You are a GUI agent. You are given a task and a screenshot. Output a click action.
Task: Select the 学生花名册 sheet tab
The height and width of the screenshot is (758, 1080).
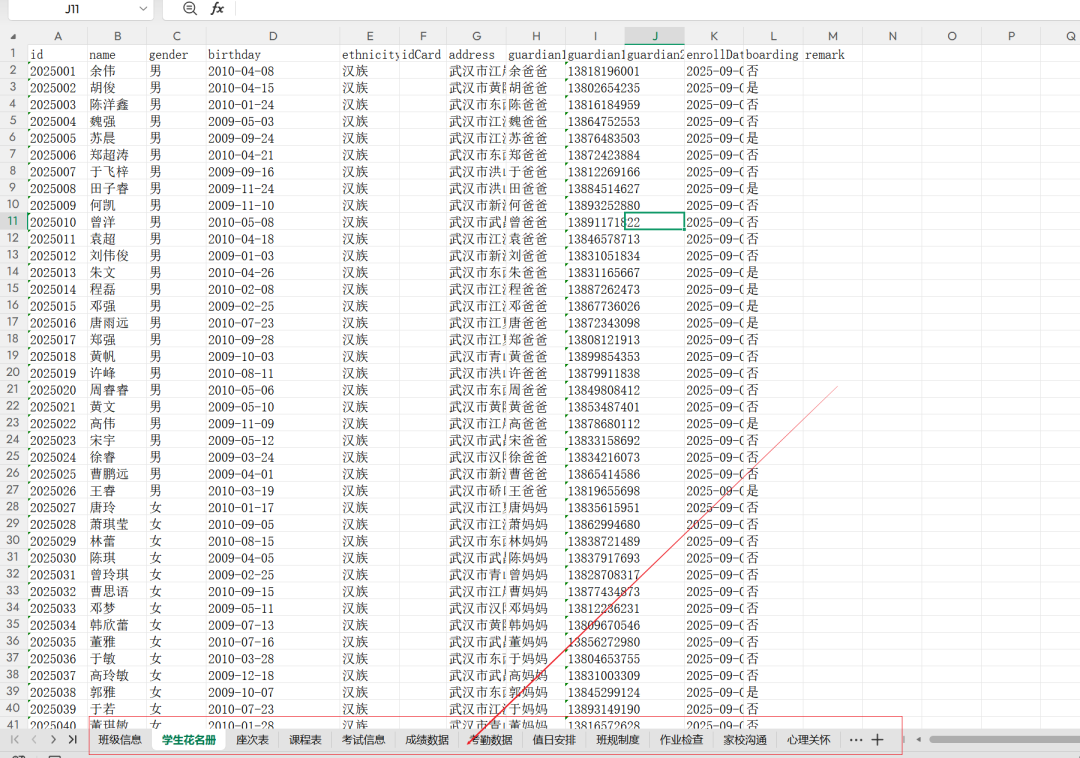coord(189,739)
